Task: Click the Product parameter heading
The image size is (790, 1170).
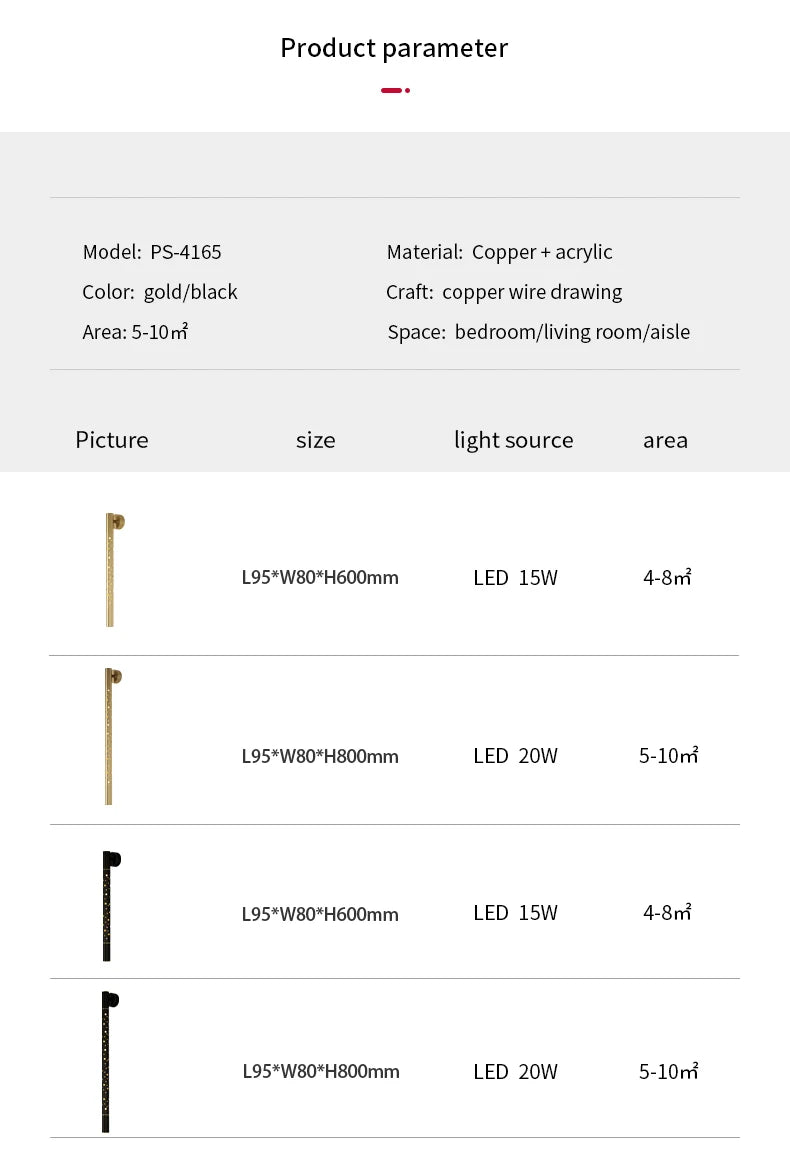Action: (x=394, y=48)
